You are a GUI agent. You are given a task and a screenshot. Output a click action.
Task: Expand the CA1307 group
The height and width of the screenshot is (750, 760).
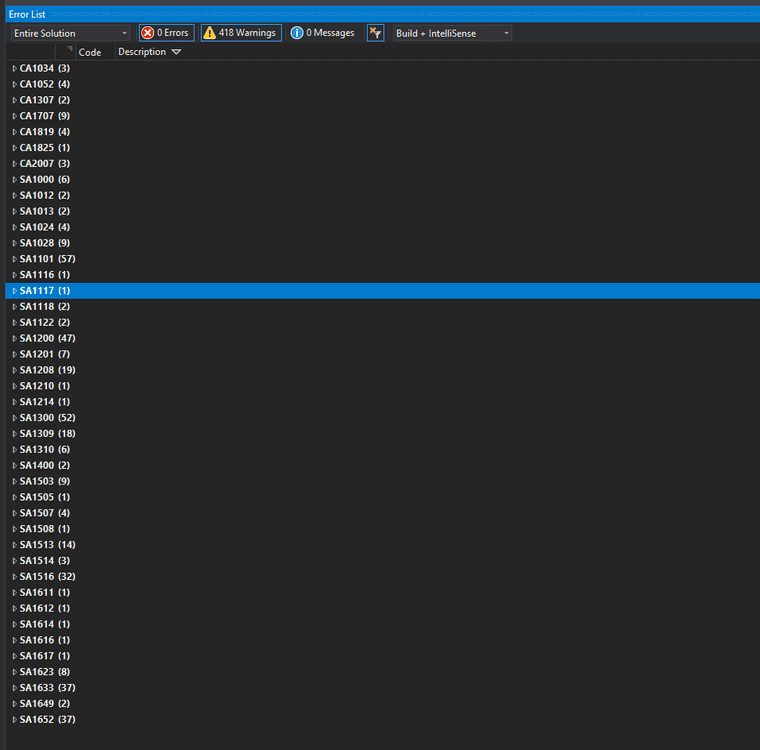[15, 100]
